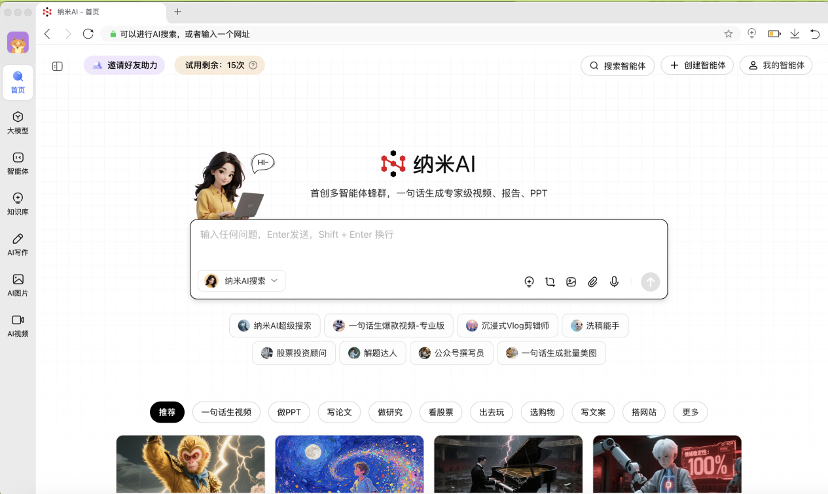Click the user avatar in sidebar

click(x=18, y=42)
